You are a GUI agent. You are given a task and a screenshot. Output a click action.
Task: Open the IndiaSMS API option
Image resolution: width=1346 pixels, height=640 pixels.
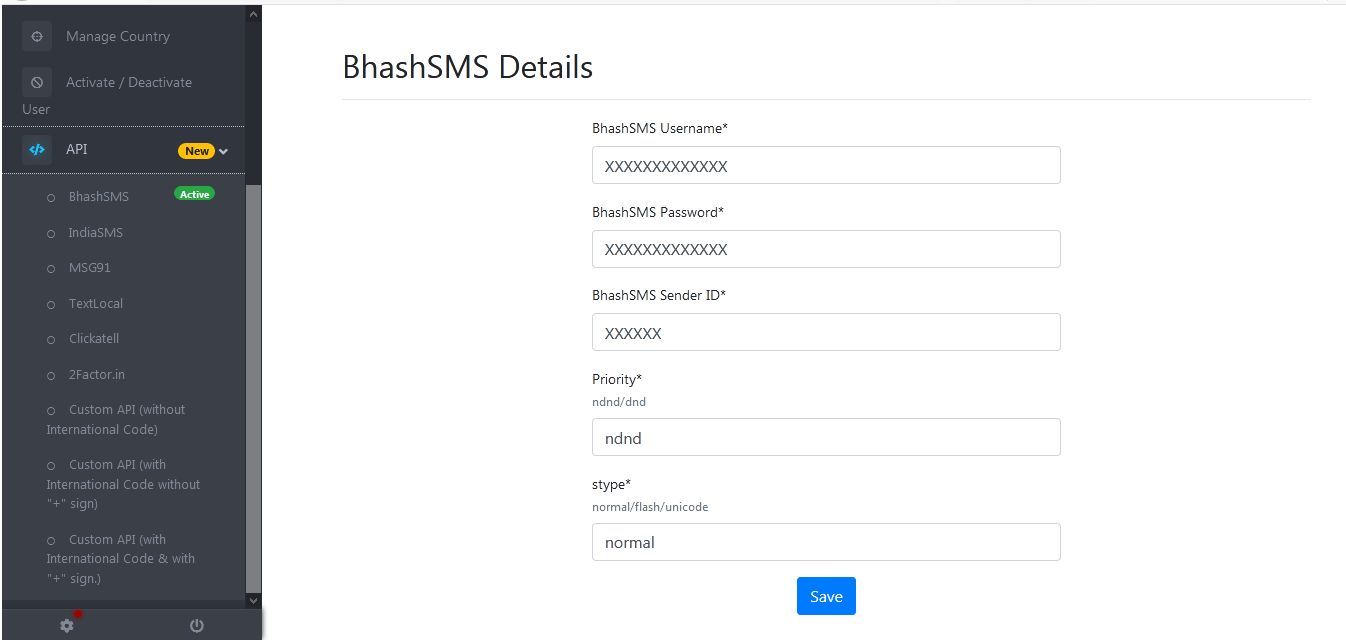click(x=95, y=233)
